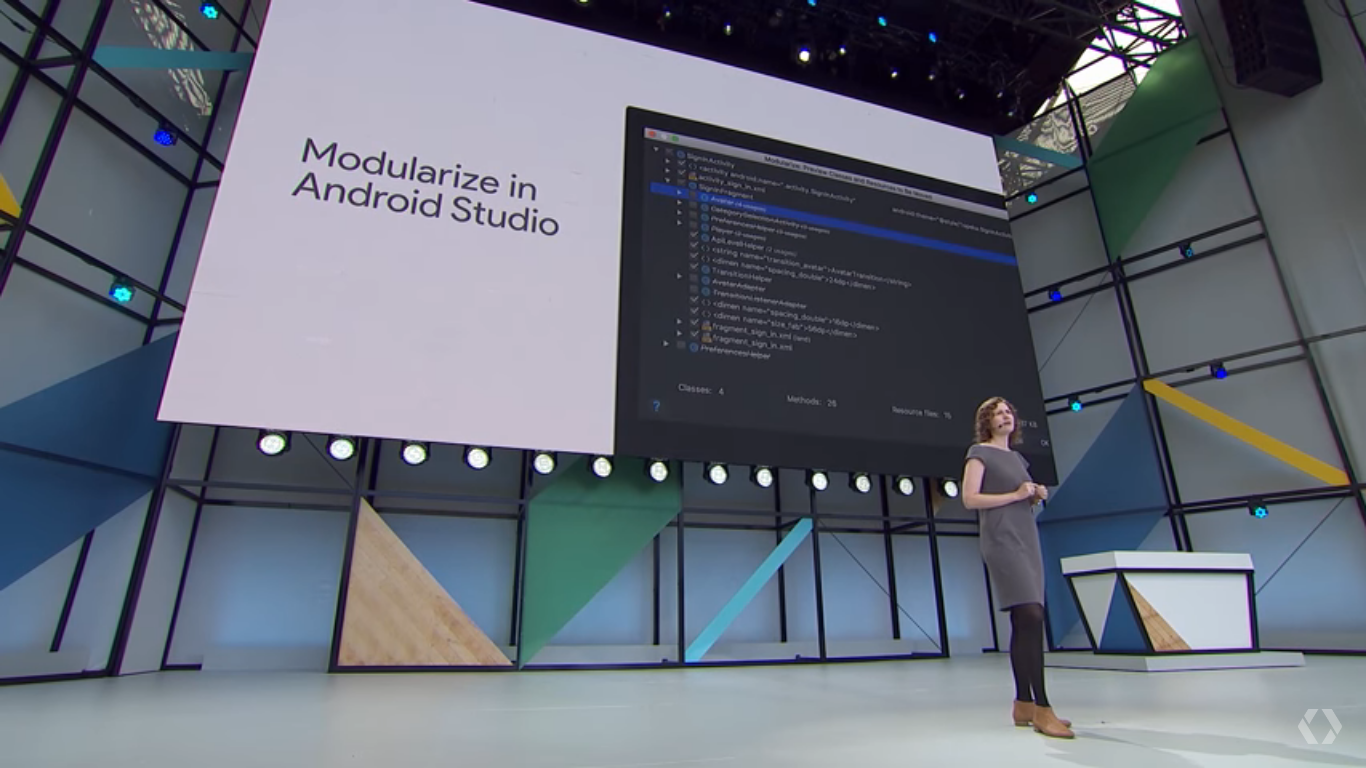Viewport: 1366px width, 768px height.
Task: Select the TransitionHelper row label
Action: click(741, 275)
